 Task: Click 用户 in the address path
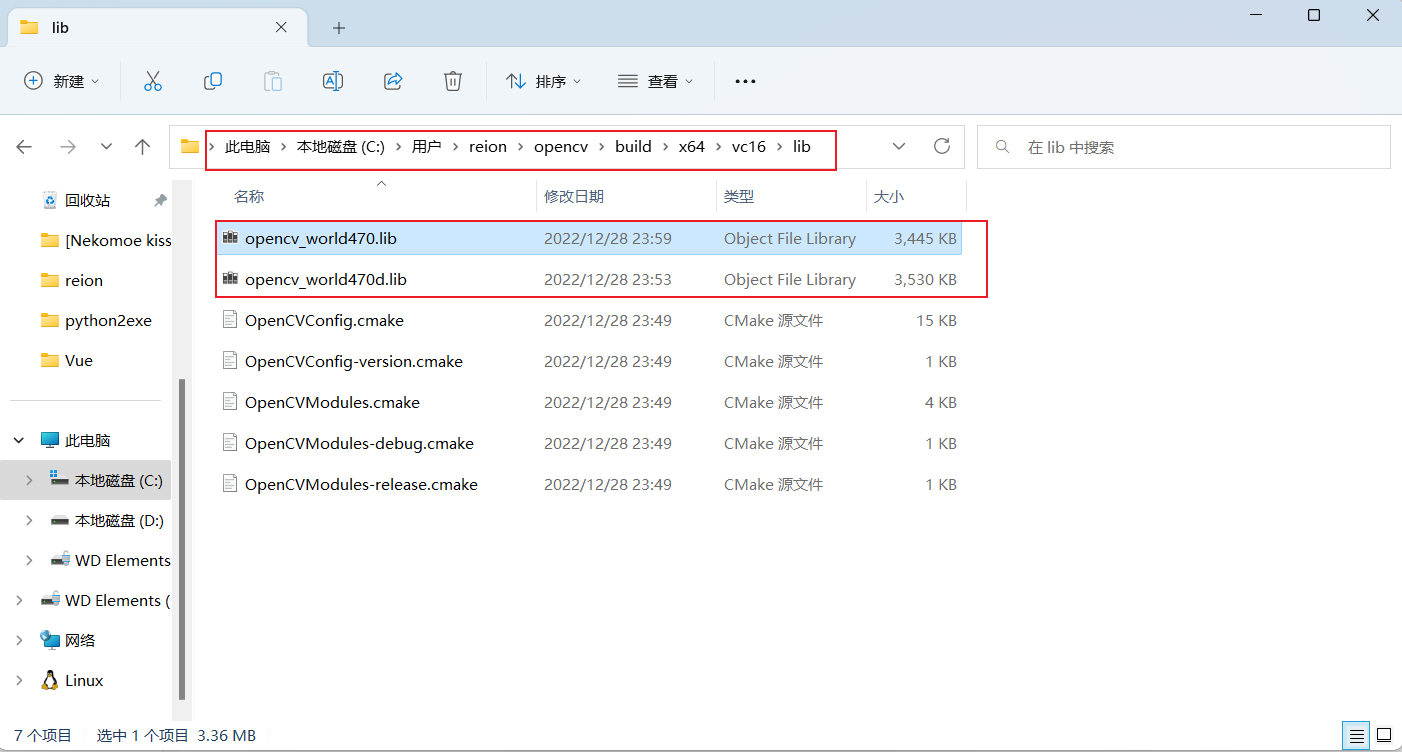tap(427, 147)
